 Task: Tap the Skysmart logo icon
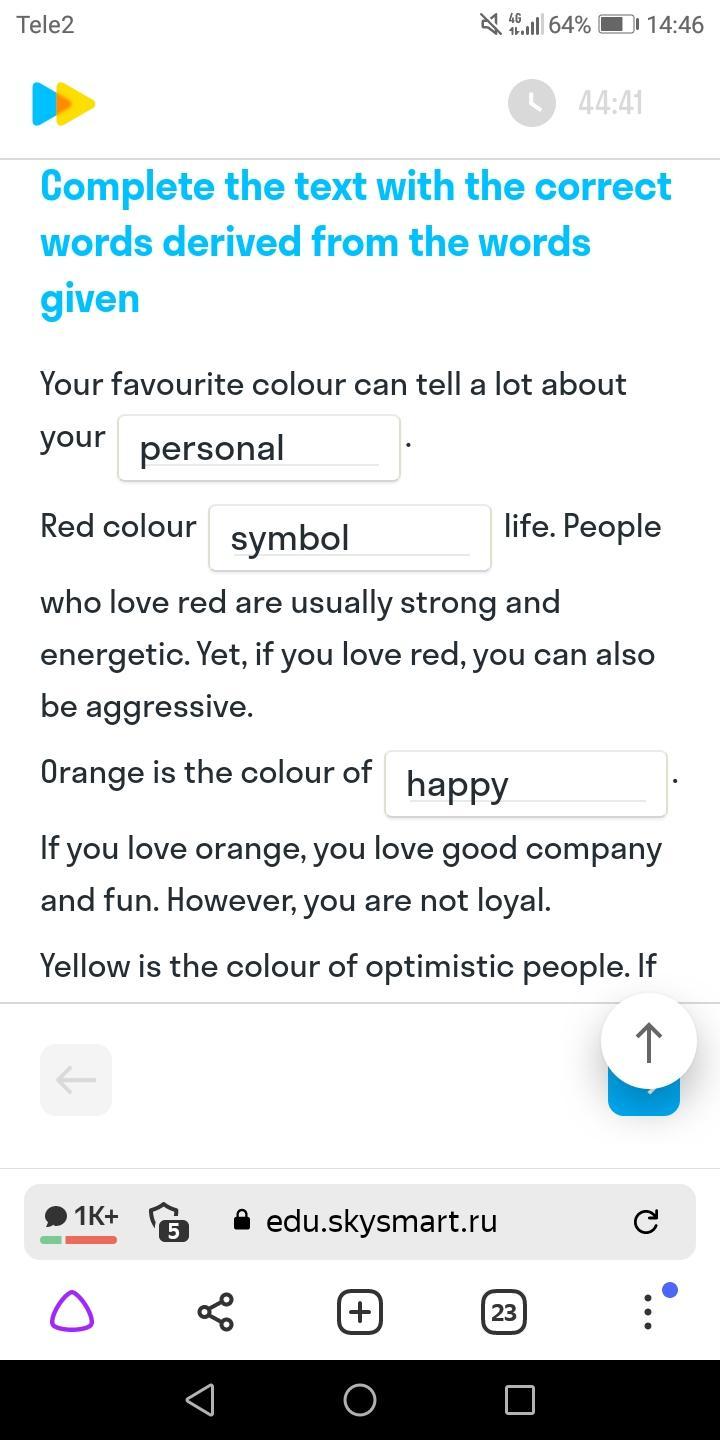click(x=63, y=104)
